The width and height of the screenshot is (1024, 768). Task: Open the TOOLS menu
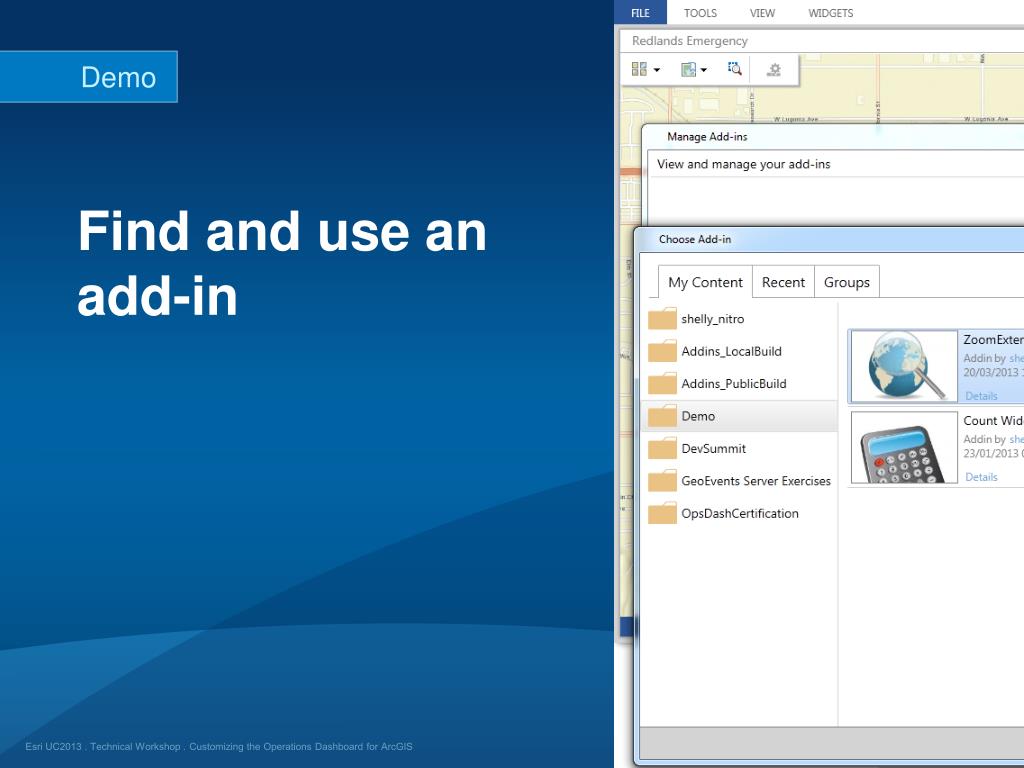point(700,13)
